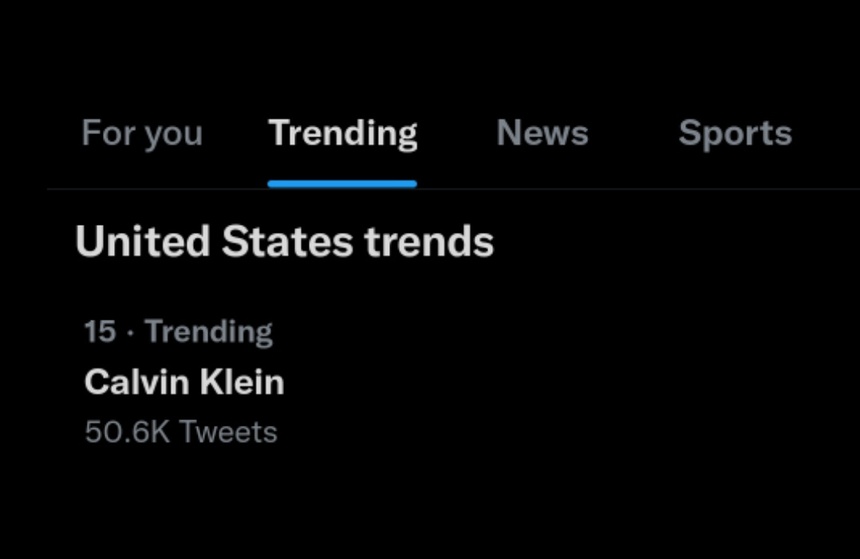Click the word "Tweets" under Calvin Klein

click(228, 432)
